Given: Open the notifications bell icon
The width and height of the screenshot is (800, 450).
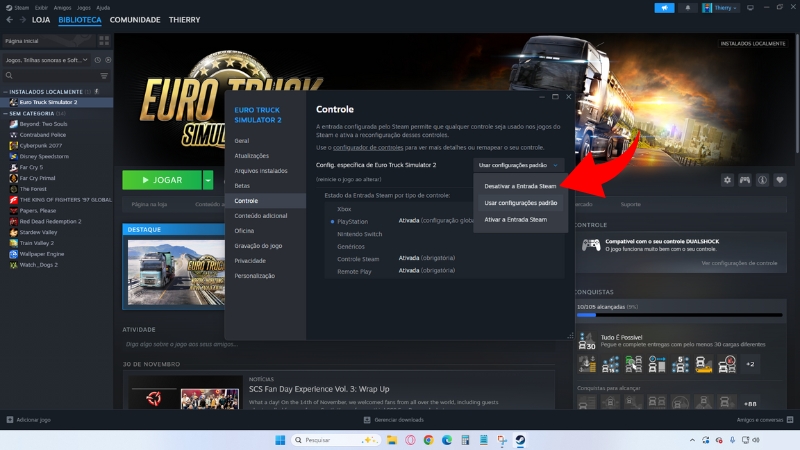Looking at the screenshot, I should (688, 8).
